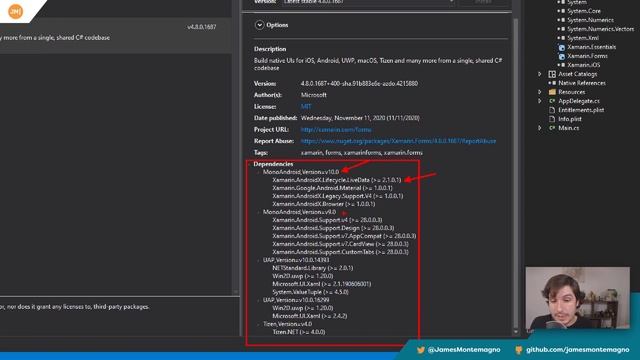The image size is (640, 360).
Task: Expand the AppDelegate.cs node arrow
Action: [540, 101]
